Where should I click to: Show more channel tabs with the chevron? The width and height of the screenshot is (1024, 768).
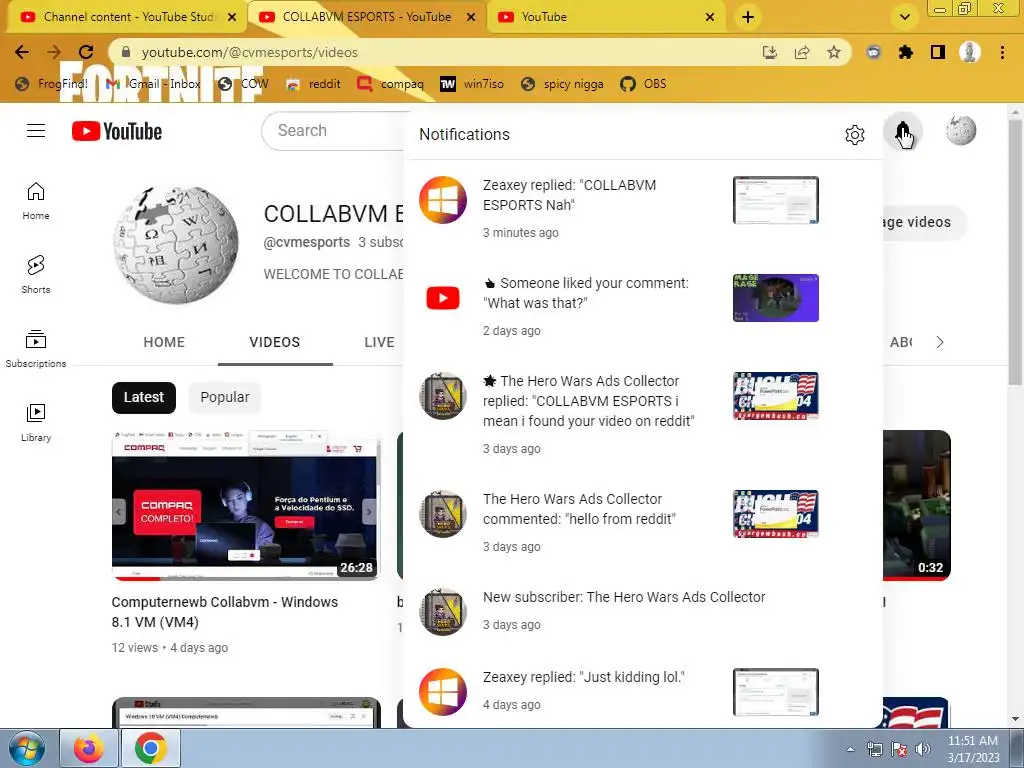click(x=940, y=342)
